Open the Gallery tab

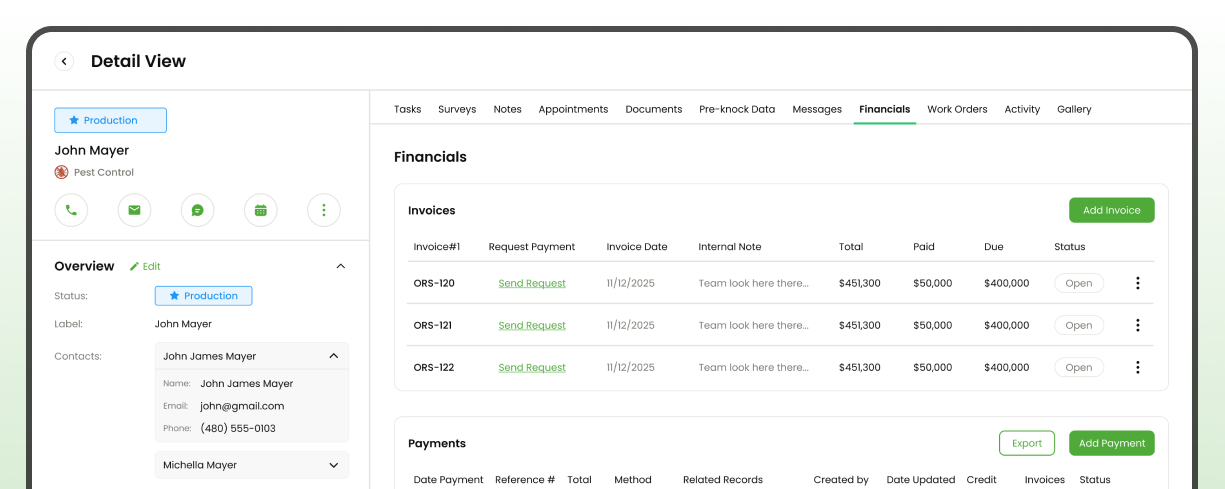tap(1074, 109)
